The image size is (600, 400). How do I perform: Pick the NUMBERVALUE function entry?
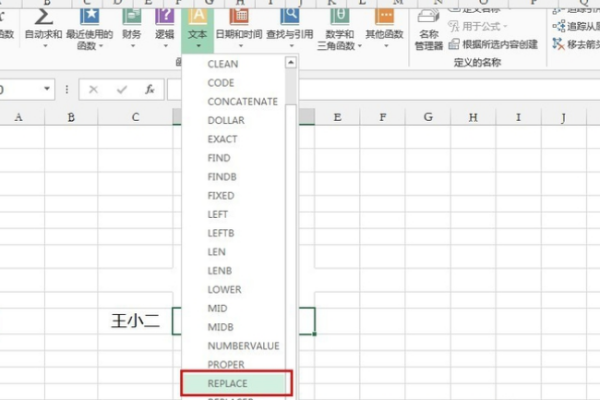(243, 345)
